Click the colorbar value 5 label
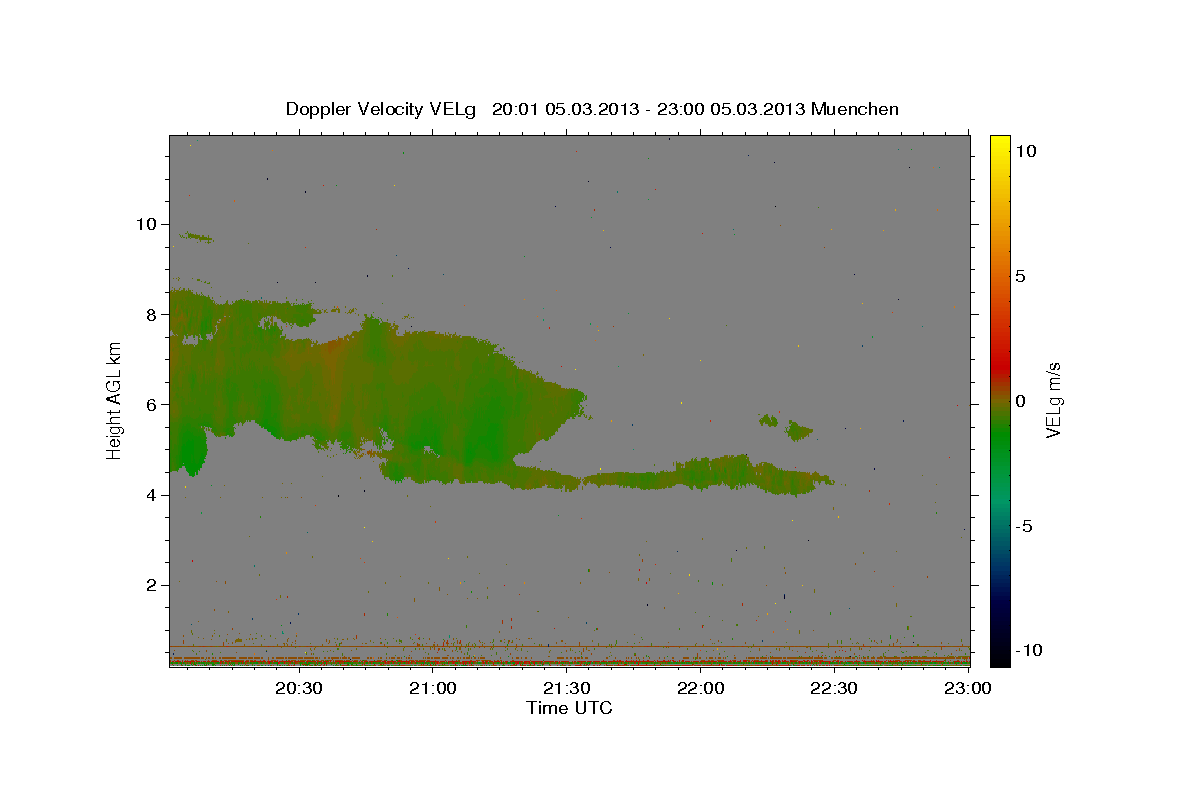The width and height of the screenshot is (1200, 800). click(1020, 276)
